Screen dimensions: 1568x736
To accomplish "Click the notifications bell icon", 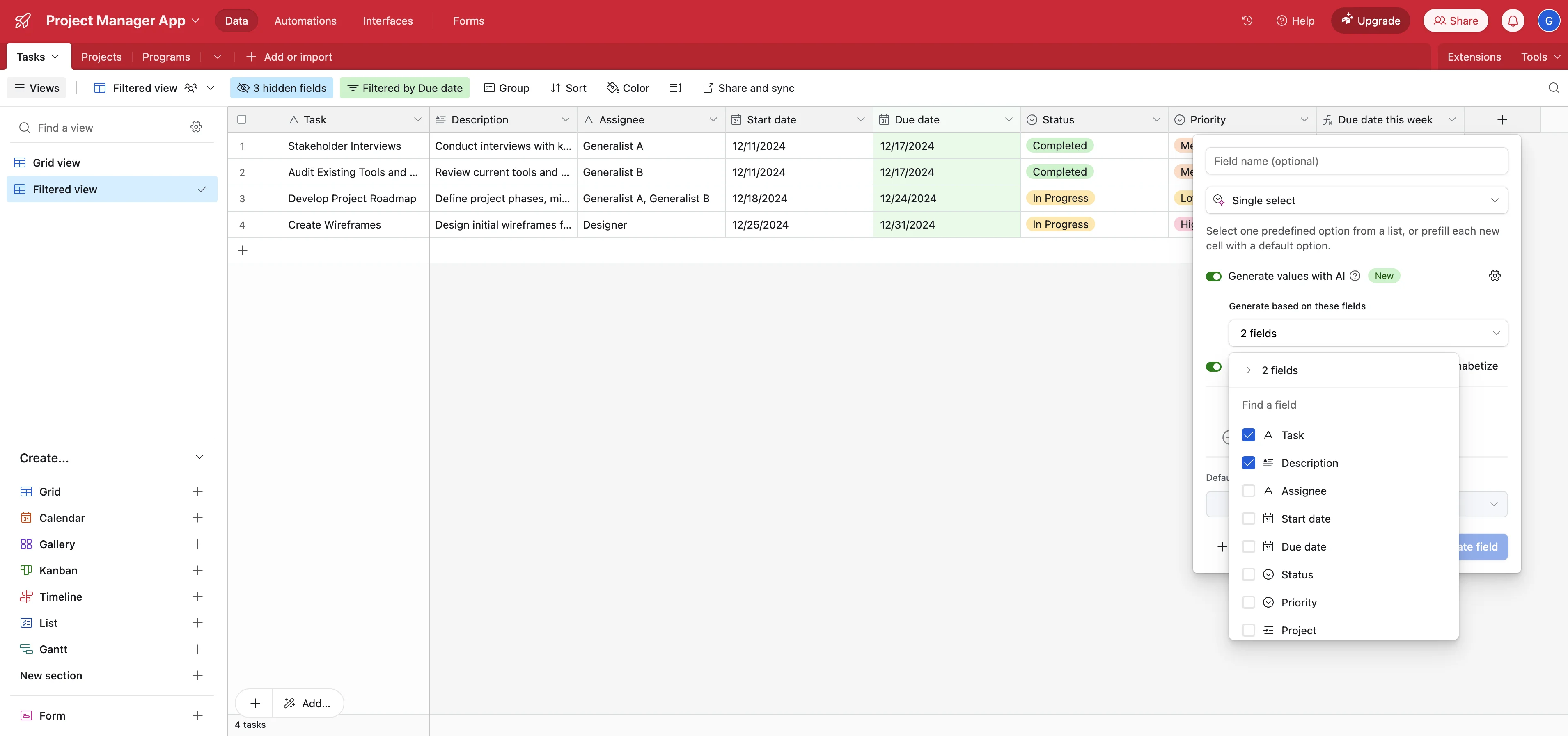I will coord(1513,21).
